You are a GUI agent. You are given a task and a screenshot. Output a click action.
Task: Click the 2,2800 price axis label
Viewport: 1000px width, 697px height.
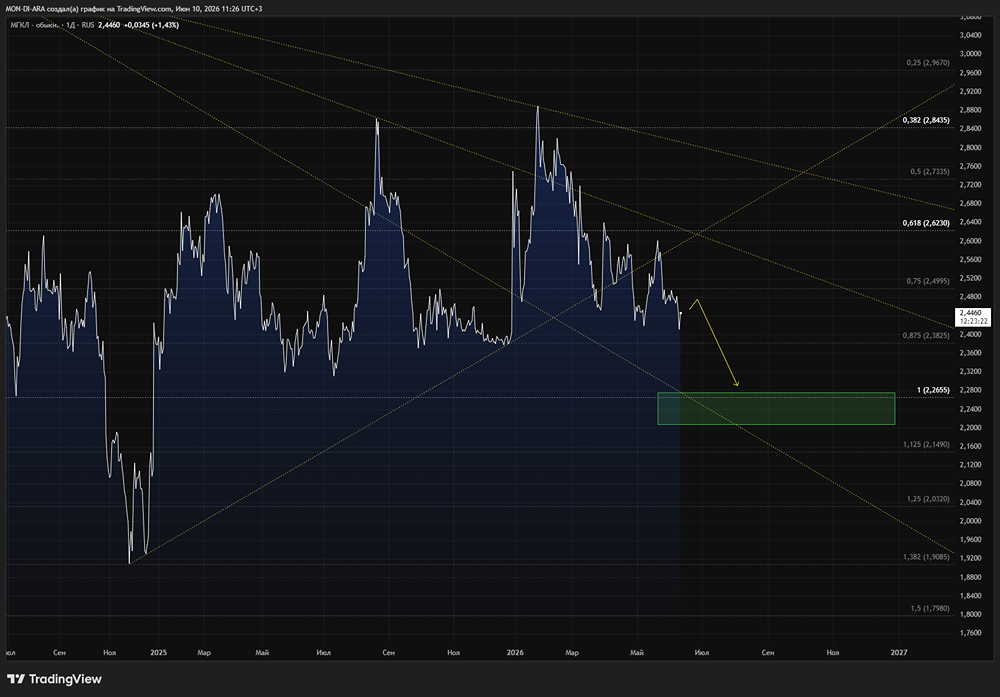pos(970,390)
